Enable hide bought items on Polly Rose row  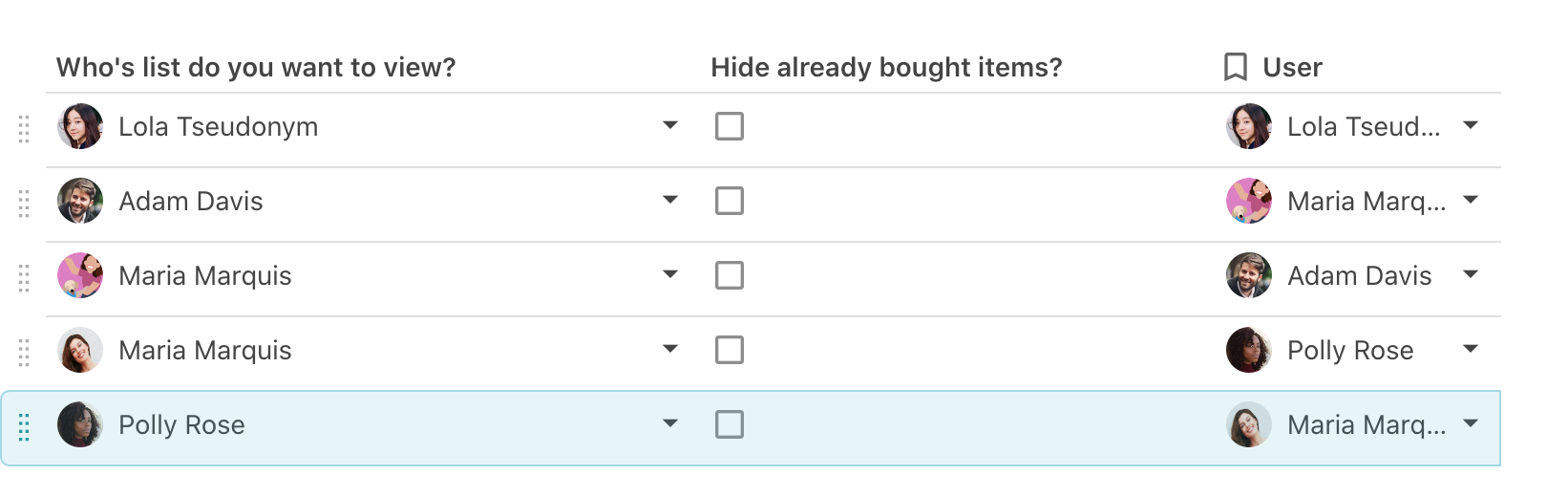pyautogui.click(x=730, y=424)
